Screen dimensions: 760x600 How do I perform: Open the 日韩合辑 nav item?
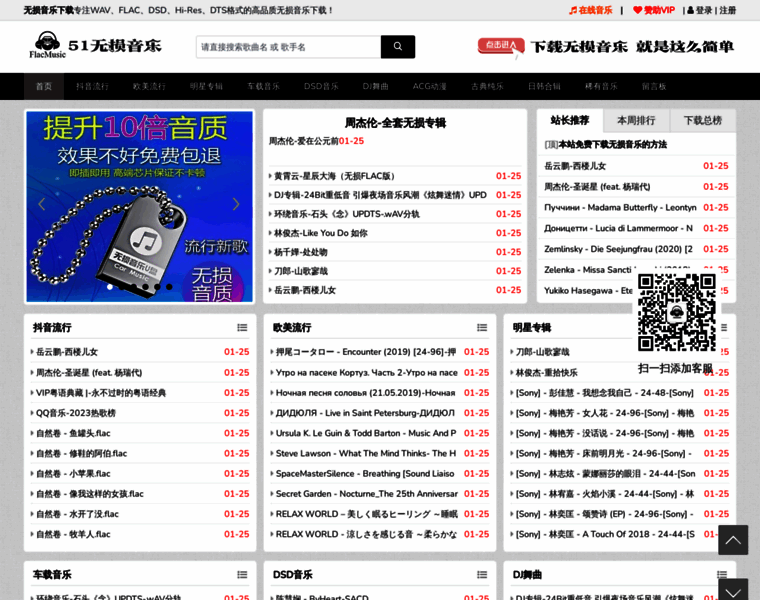pyautogui.click(x=544, y=86)
